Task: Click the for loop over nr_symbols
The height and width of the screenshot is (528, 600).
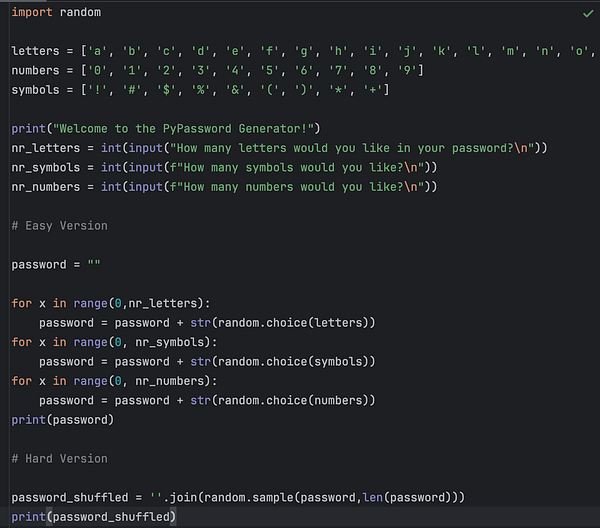Action: point(114,342)
